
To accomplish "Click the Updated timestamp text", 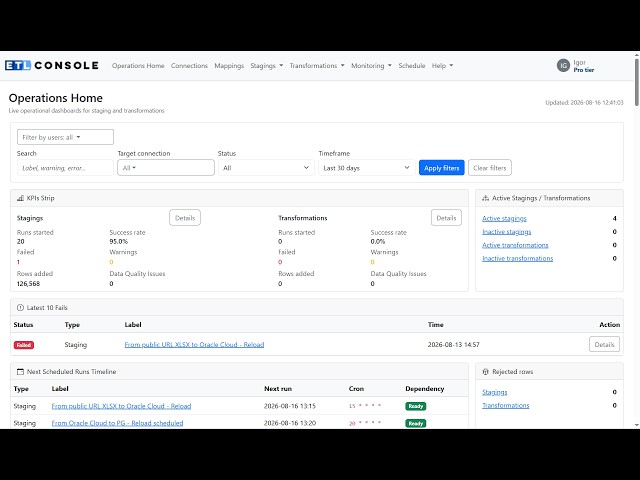I will (584, 102).
